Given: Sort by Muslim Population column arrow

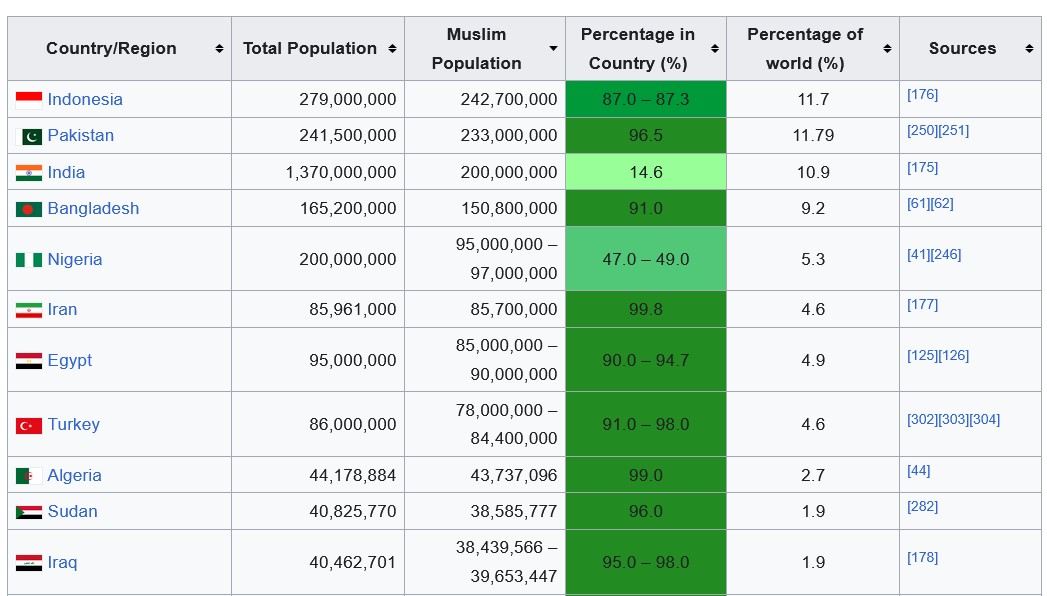Looking at the screenshot, I should (553, 49).
